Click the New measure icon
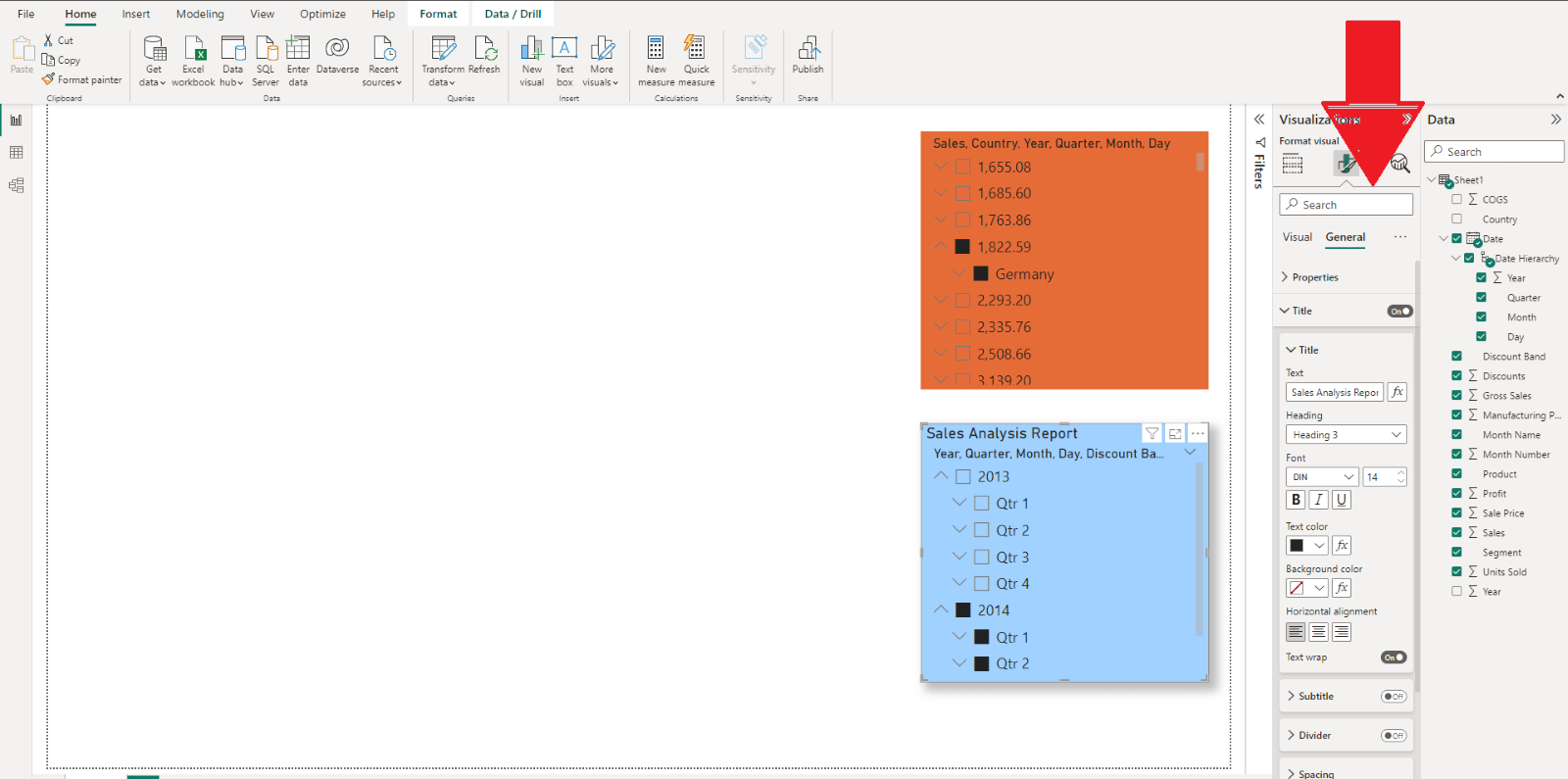This screenshot has height=779, width=1568. [x=656, y=61]
